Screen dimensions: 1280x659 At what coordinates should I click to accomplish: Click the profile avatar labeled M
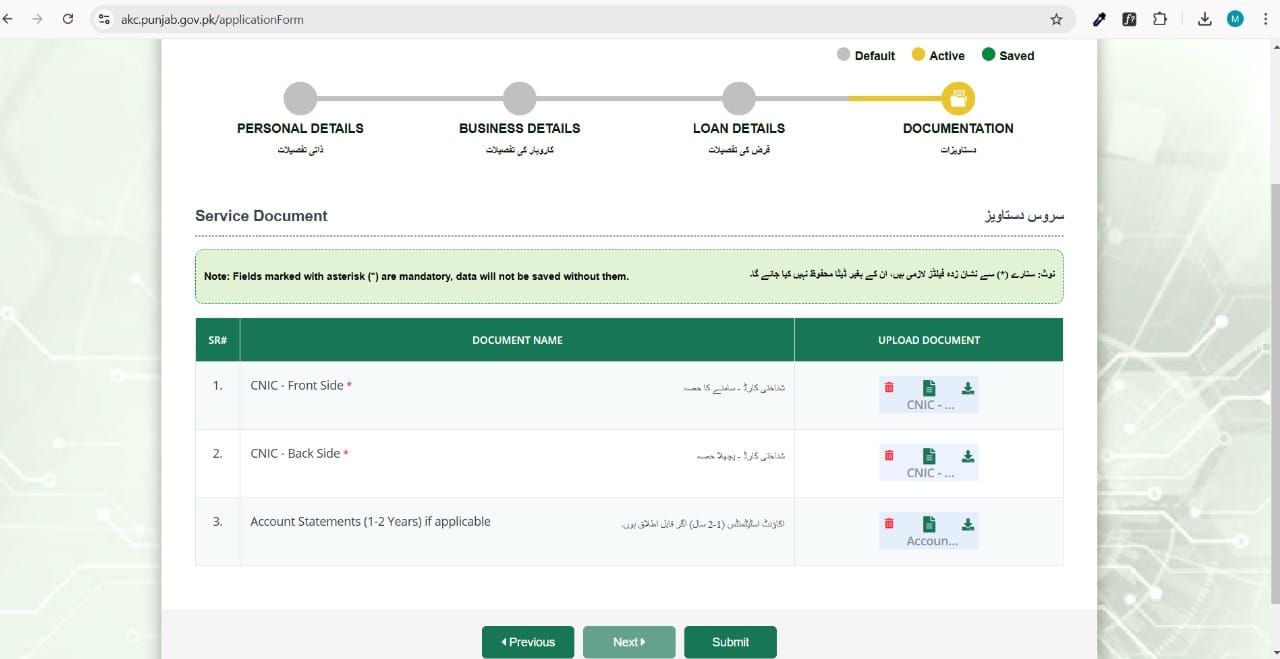click(1234, 18)
